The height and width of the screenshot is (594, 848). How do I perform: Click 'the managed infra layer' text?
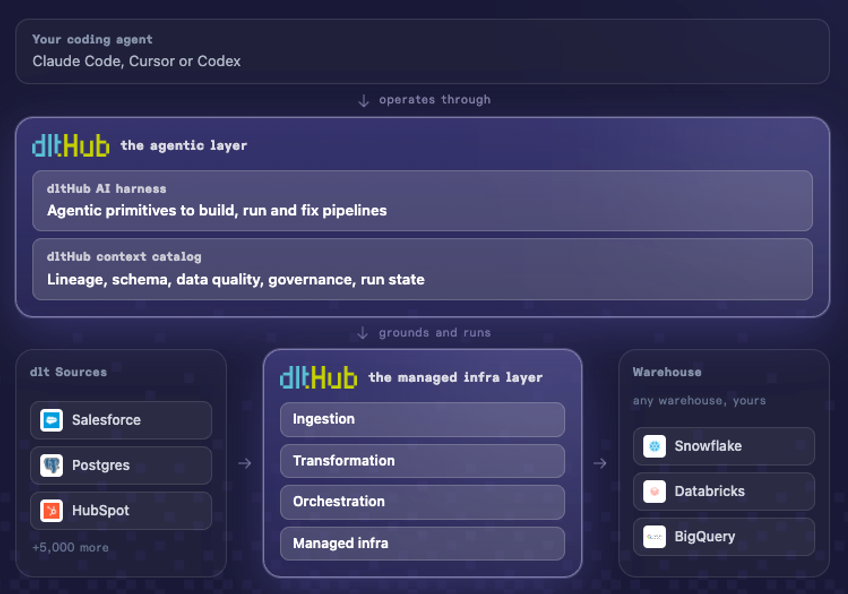coord(455,378)
